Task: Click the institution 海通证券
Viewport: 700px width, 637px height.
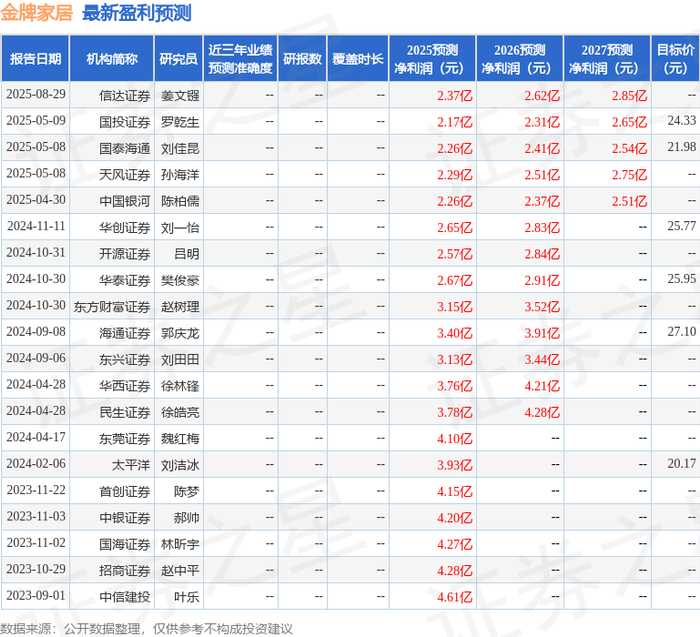Action: pyautogui.click(x=125, y=333)
